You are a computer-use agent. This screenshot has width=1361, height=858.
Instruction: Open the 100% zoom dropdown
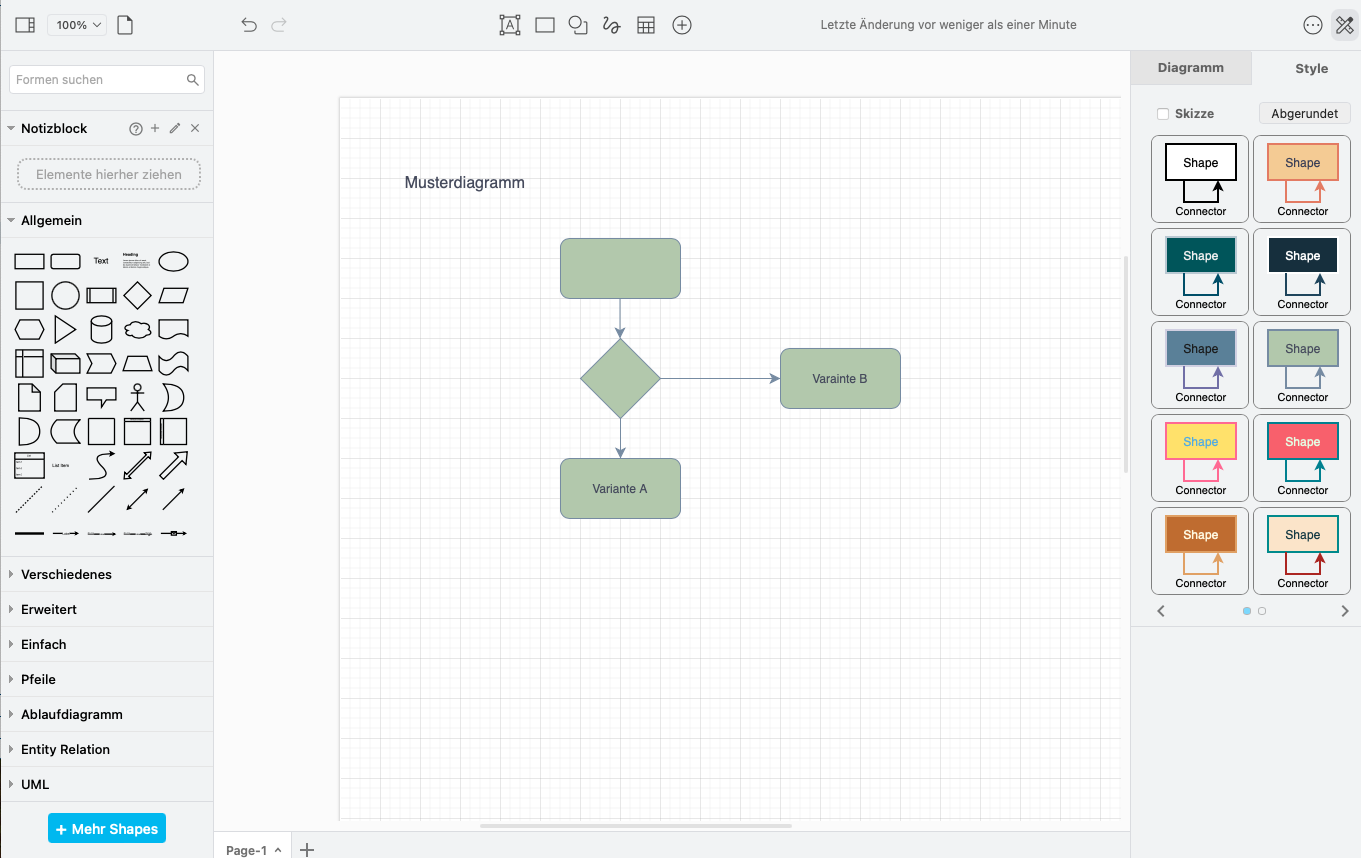coord(77,25)
